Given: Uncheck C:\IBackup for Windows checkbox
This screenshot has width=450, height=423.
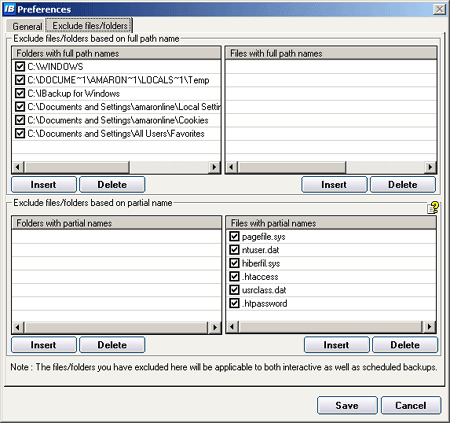Looking at the screenshot, I should 20,93.
